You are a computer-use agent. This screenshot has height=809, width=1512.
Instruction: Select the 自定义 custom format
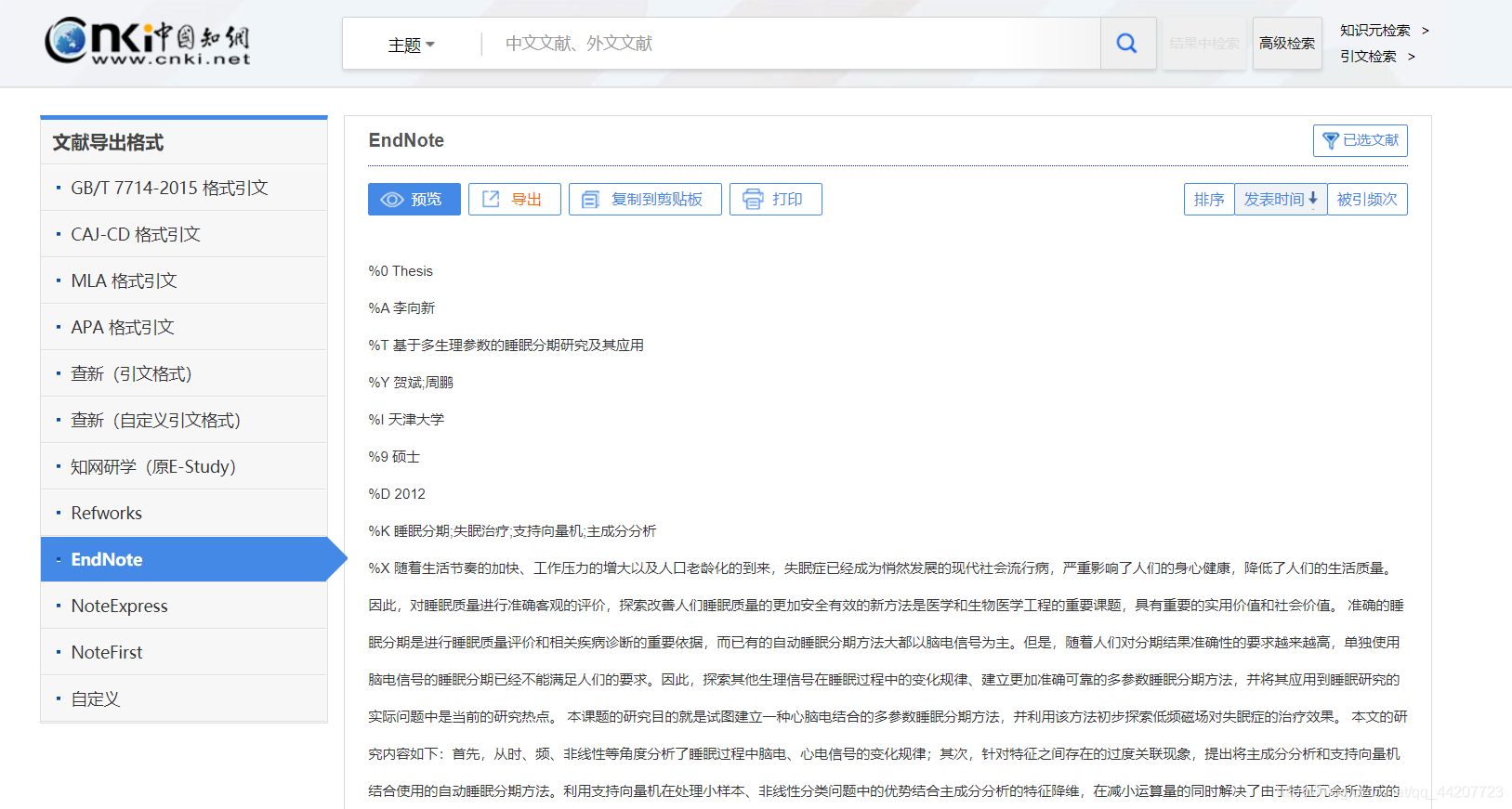coord(184,698)
